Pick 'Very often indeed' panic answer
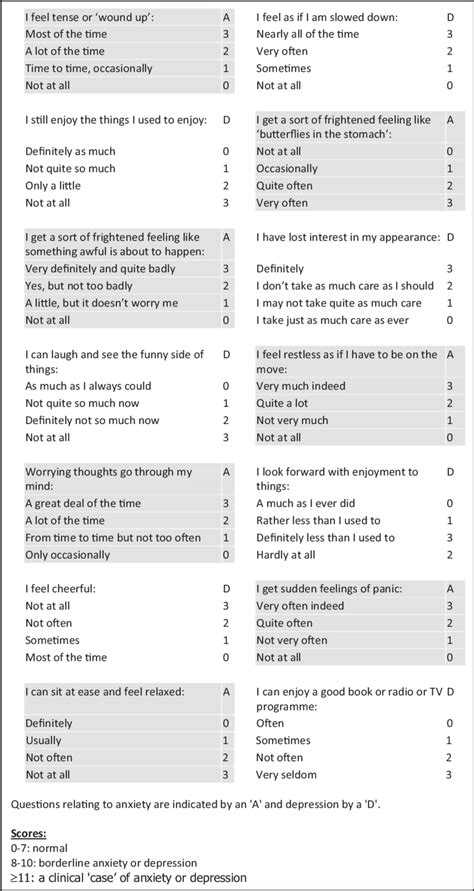 [300, 606]
